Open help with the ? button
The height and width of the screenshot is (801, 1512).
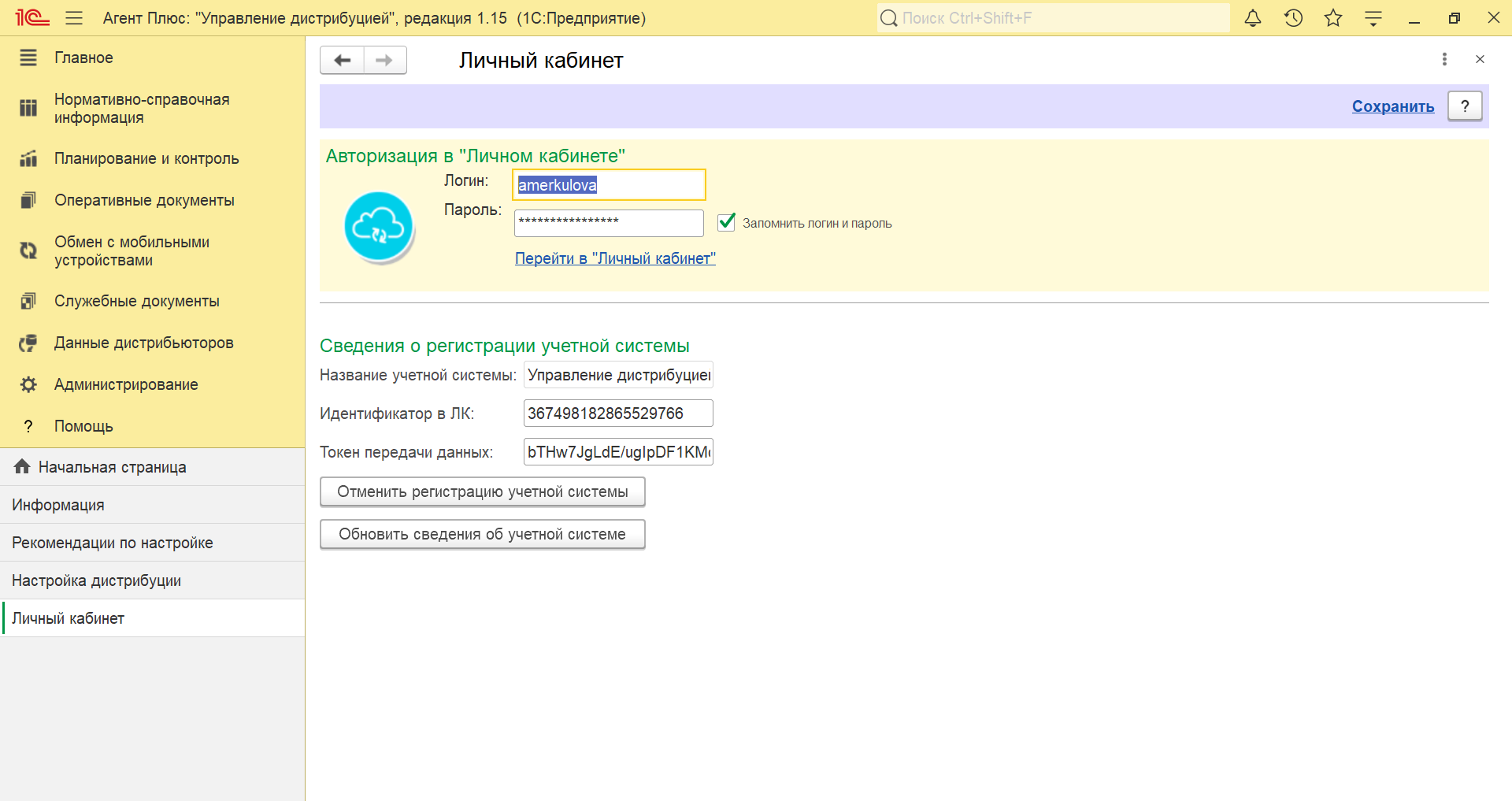(x=1465, y=106)
